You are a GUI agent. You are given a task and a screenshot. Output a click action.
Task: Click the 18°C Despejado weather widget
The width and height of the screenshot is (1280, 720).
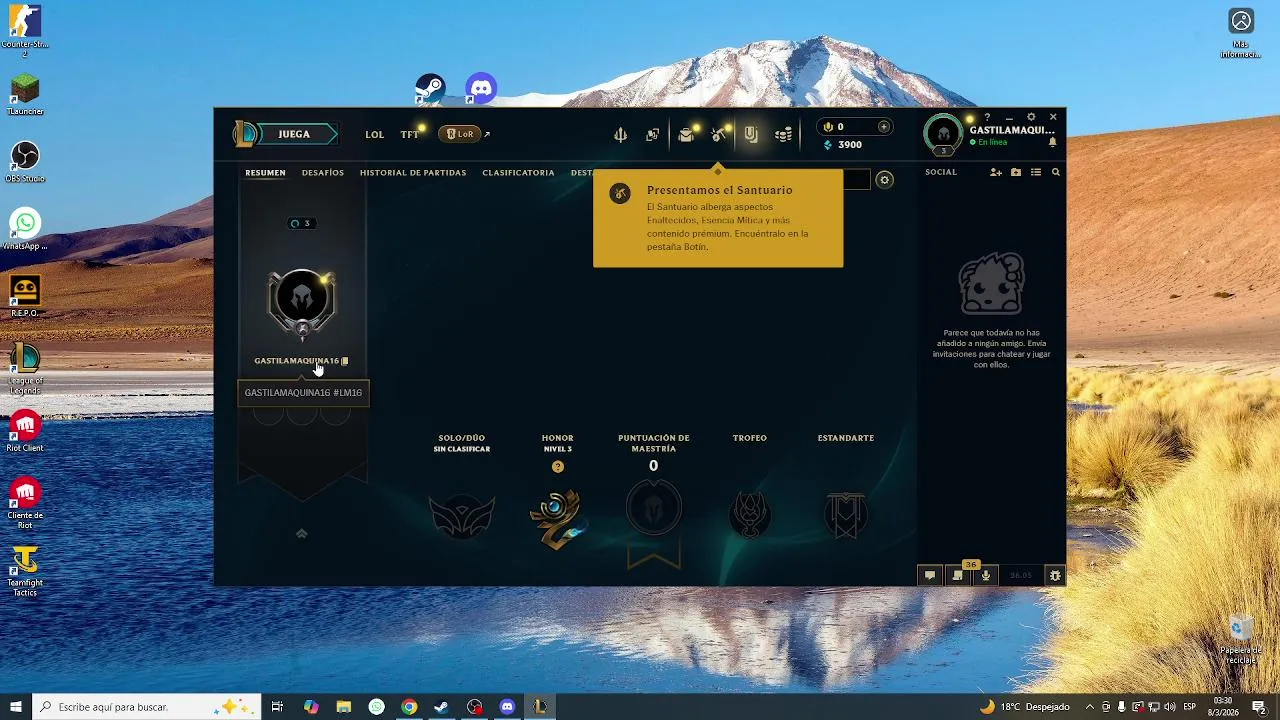point(1025,707)
